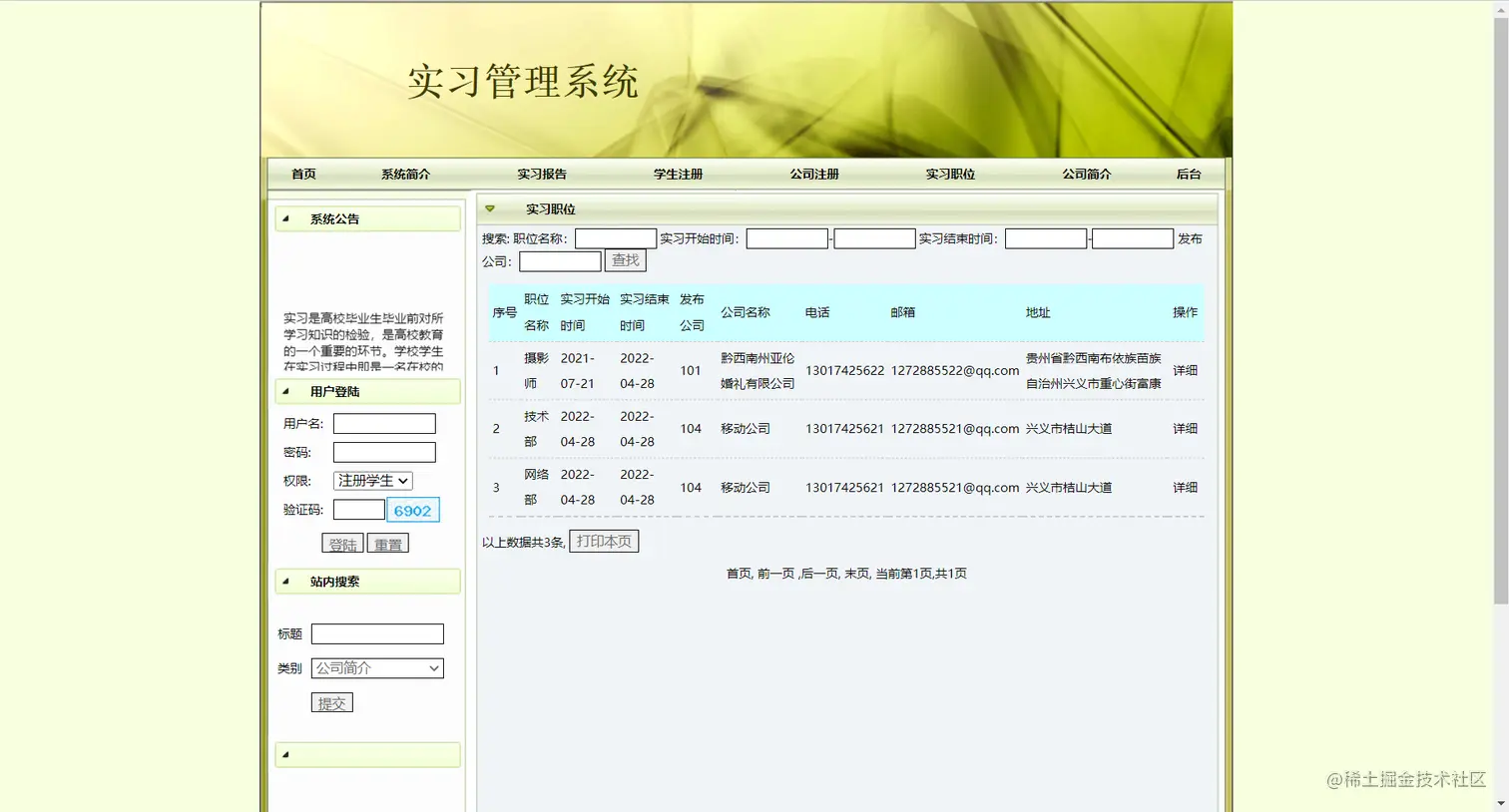Image resolution: width=1509 pixels, height=812 pixels.
Task: Open the 类别 dropdown showing 公司简介
Action: (377, 668)
